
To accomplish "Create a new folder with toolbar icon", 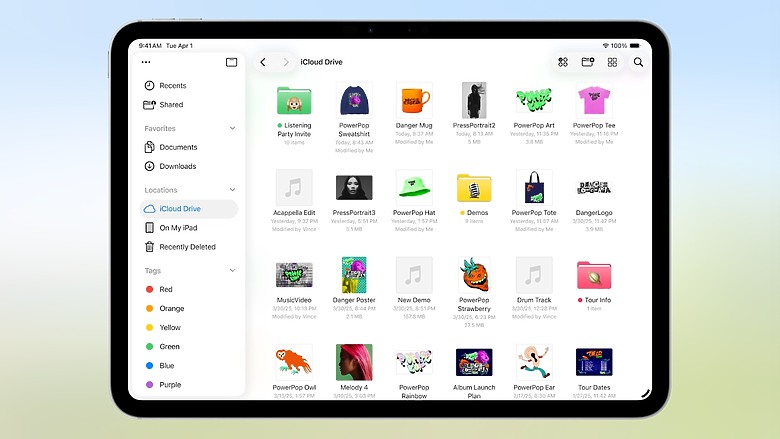I will pos(588,62).
